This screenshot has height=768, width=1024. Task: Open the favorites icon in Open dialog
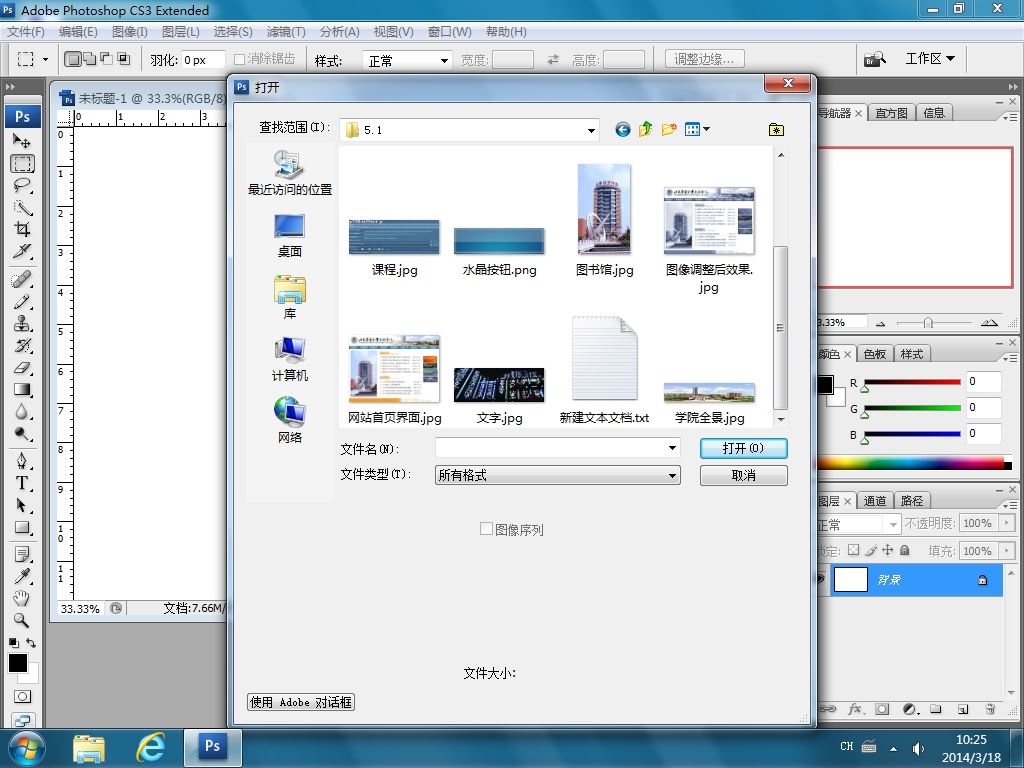point(776,130)
